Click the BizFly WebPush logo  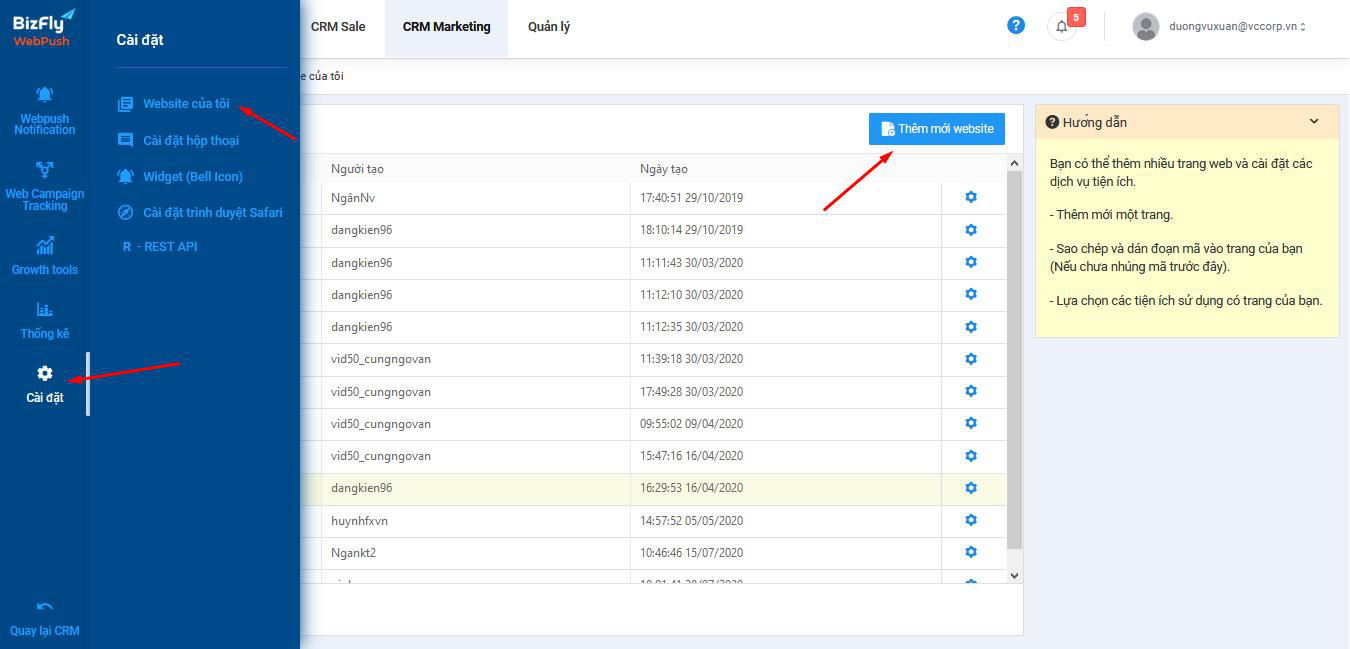(x=44, y=28)
